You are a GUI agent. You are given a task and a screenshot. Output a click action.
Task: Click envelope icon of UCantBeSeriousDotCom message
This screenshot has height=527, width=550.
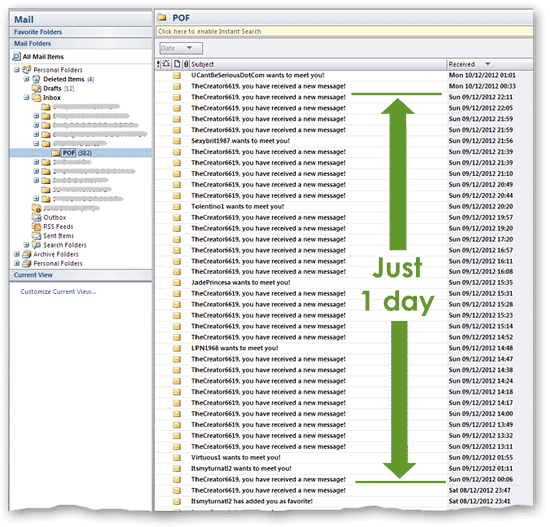point(177,75)
